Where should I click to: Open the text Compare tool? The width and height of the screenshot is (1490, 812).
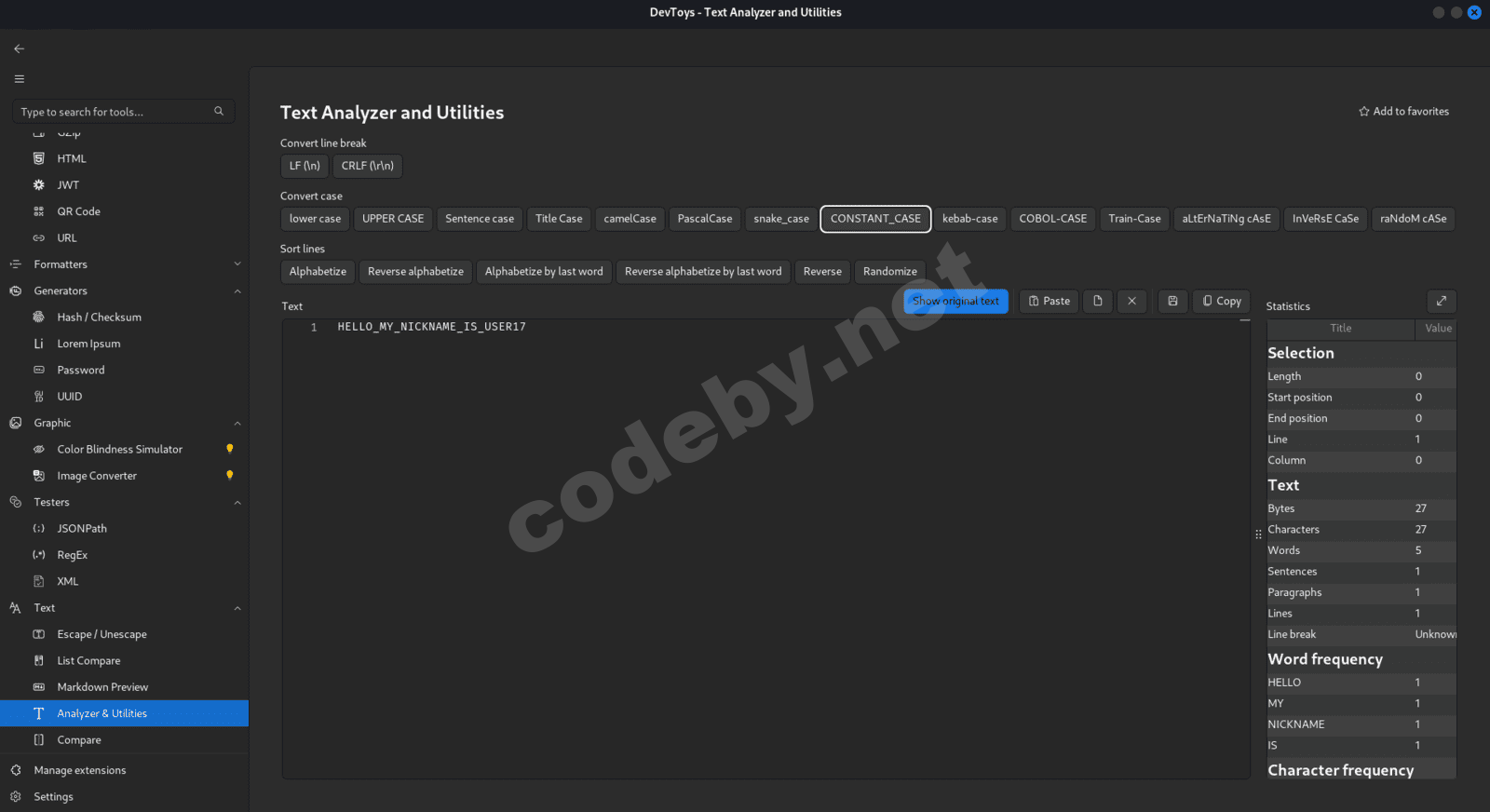click(125, 740)
